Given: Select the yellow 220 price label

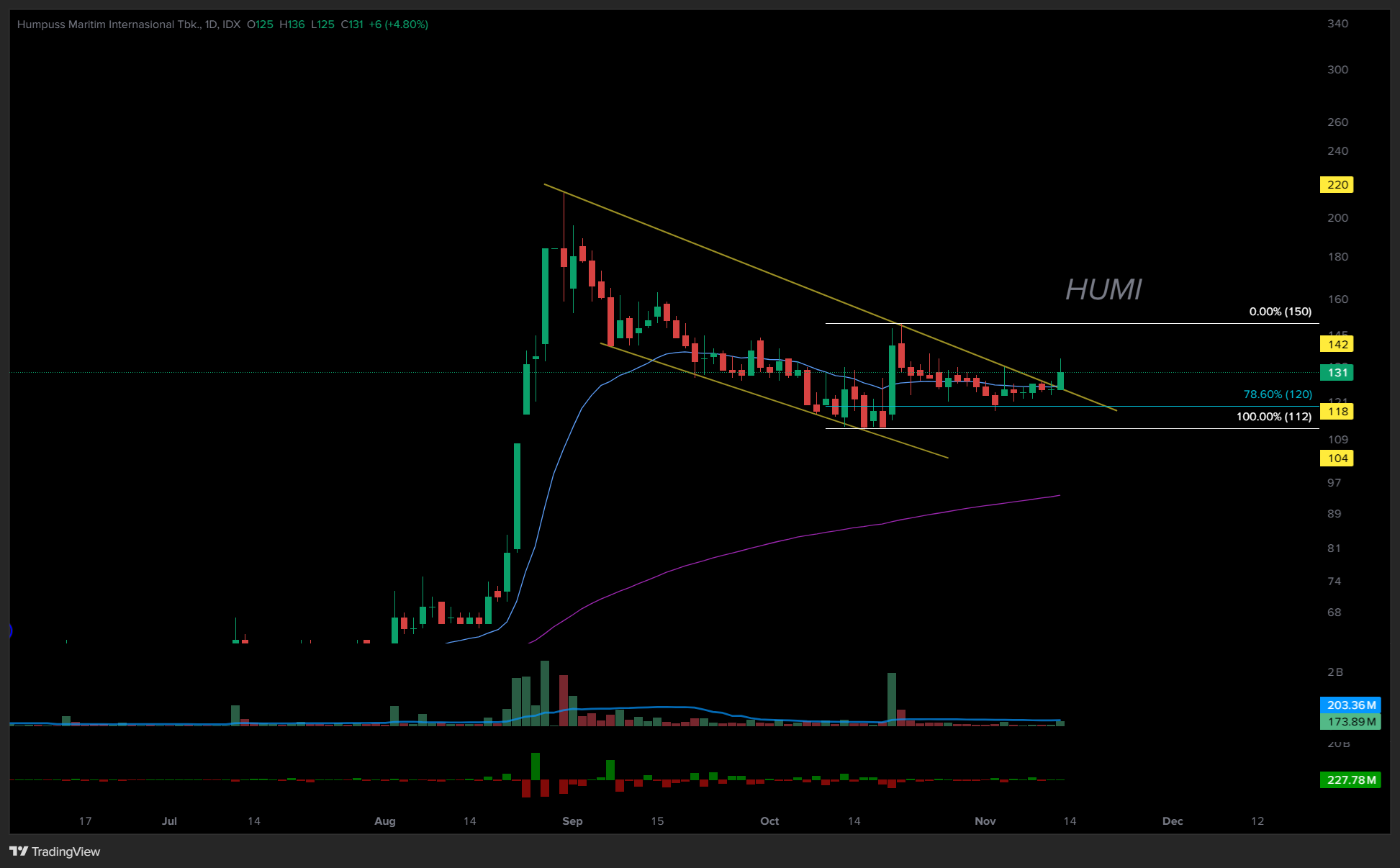Looking at the screenshot, I should pyautogui.click(x=1337, y=185).
